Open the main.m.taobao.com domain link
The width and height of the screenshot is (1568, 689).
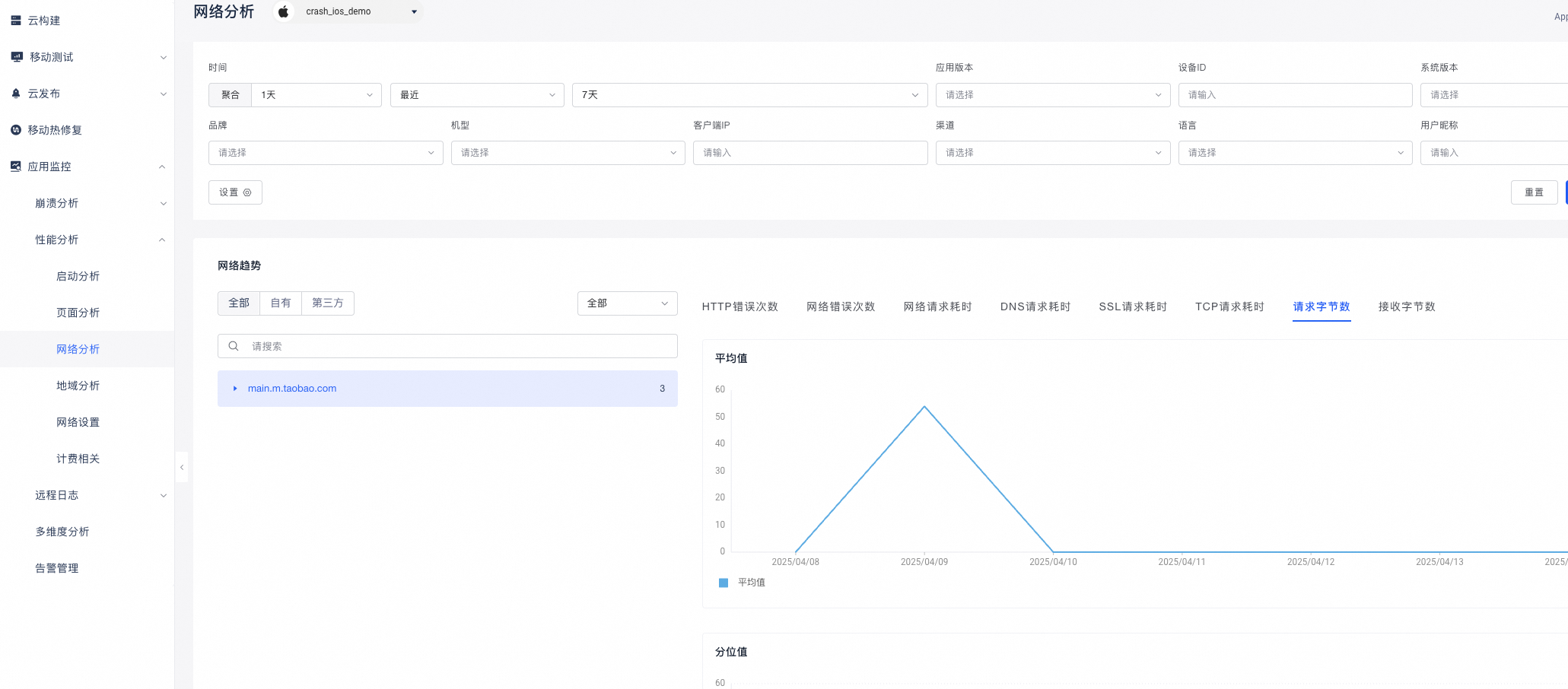point(292,389)
